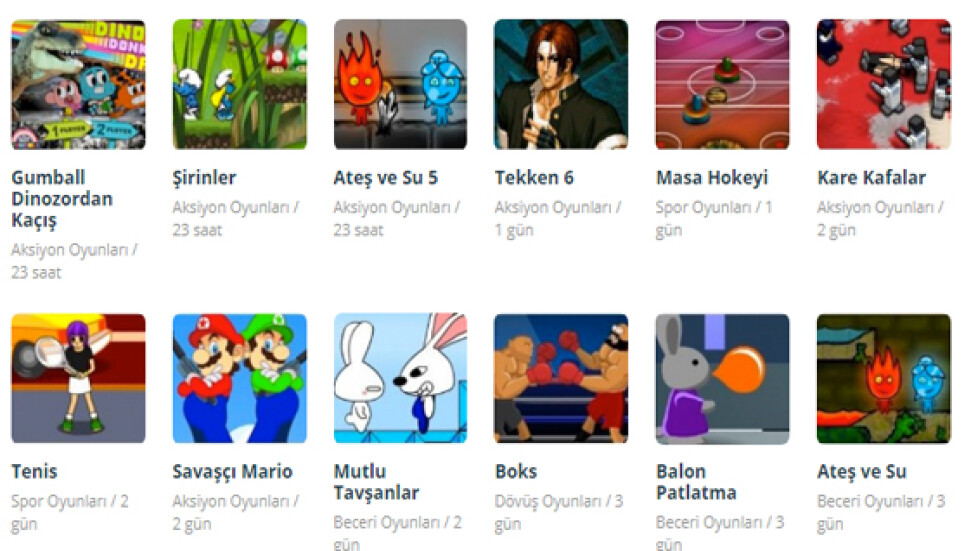
Task: Click the Savaşçı Mario thumbnail image
Action: pos(240,378)
